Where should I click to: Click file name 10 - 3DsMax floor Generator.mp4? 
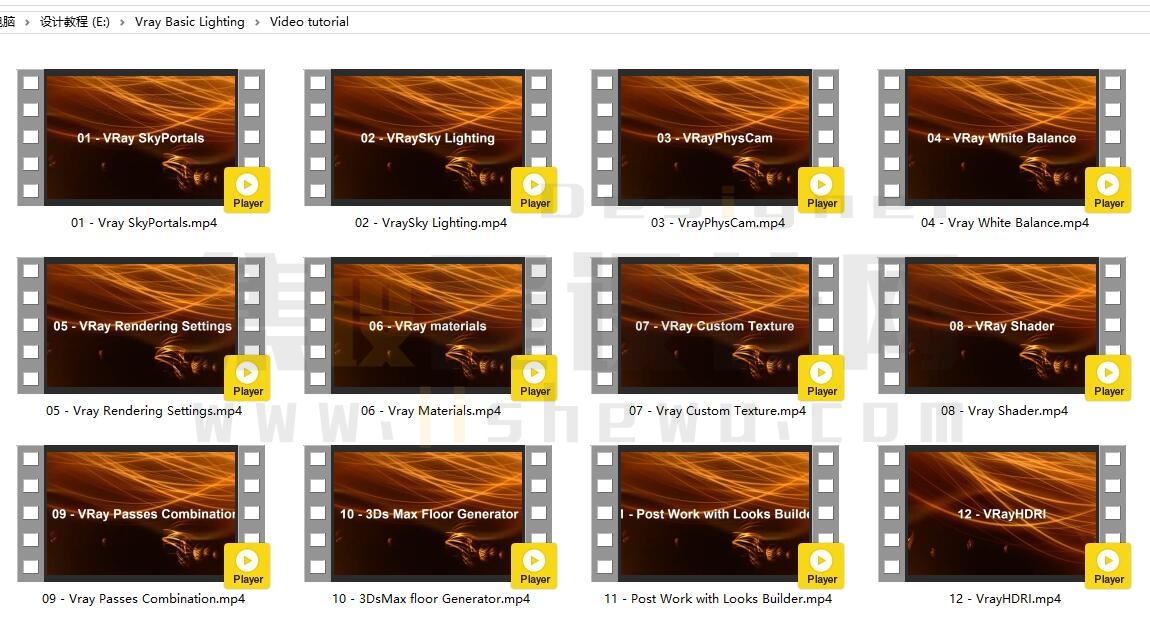(x=431, y=598)
